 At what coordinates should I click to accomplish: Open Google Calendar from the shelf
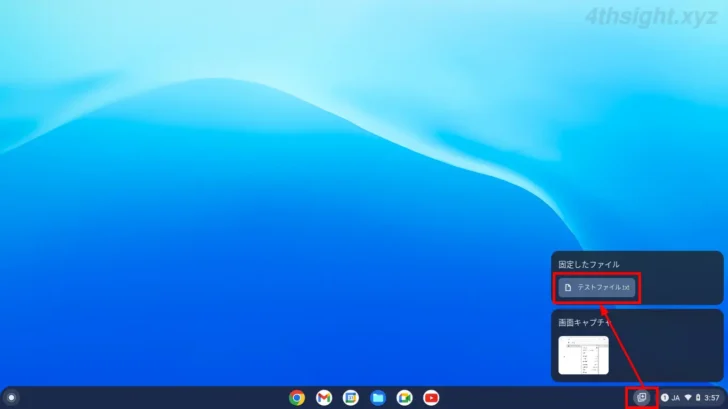tap(351, 398)
